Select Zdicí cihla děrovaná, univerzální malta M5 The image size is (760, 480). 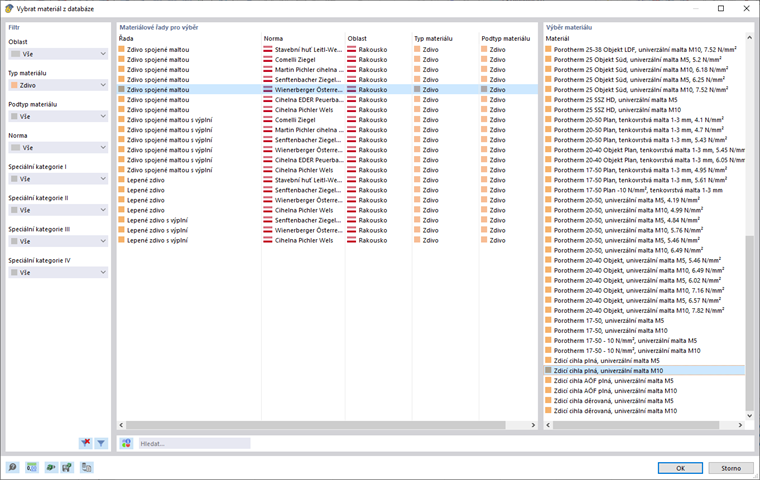(645, 400)
